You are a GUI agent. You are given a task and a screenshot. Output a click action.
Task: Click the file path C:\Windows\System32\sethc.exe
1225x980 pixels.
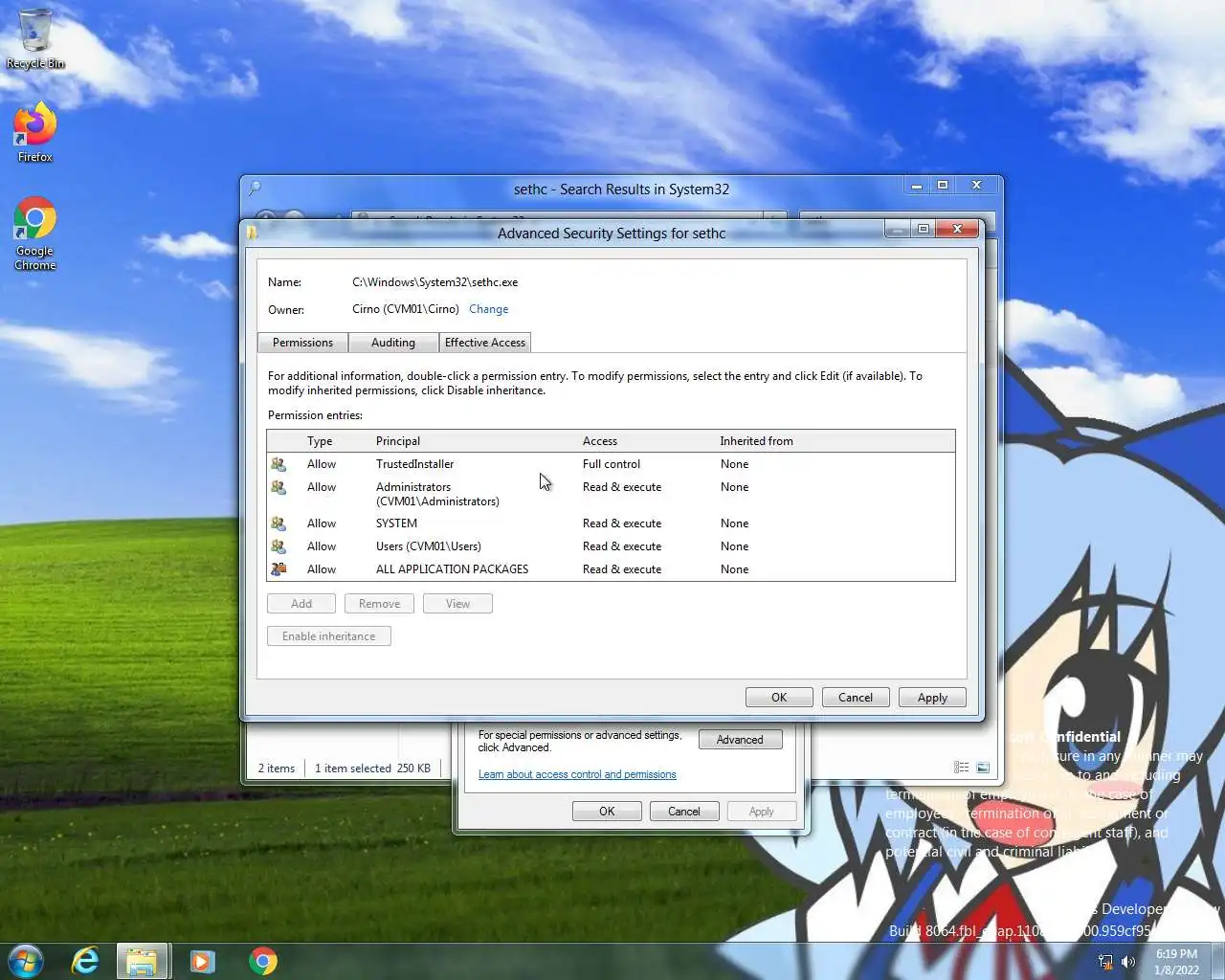(x=435, y=282)
